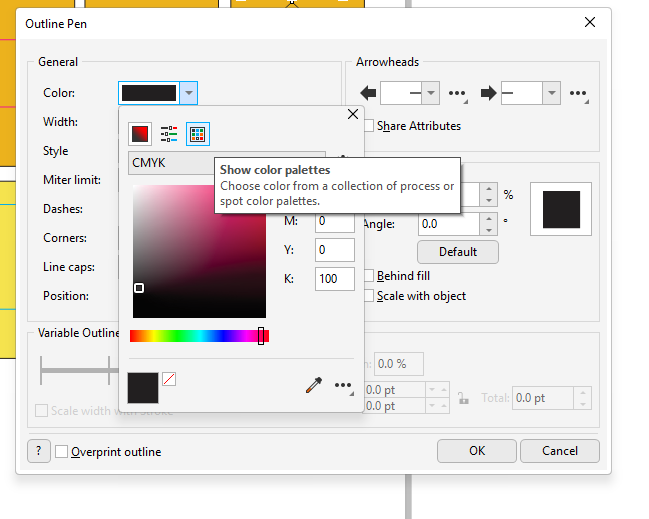The height and width of the screenshot is (519, 649).
Task: Pick the eyedropper color sampler tool
Action: (313, 386)
